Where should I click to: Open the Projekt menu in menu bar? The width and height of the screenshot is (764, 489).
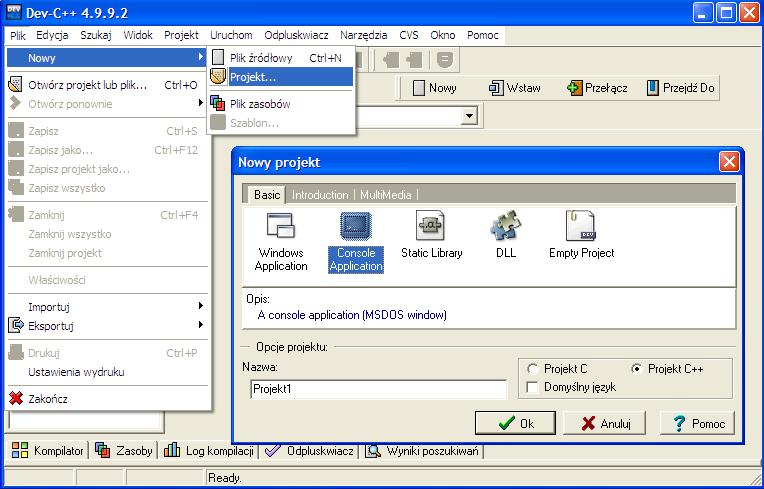181,35
